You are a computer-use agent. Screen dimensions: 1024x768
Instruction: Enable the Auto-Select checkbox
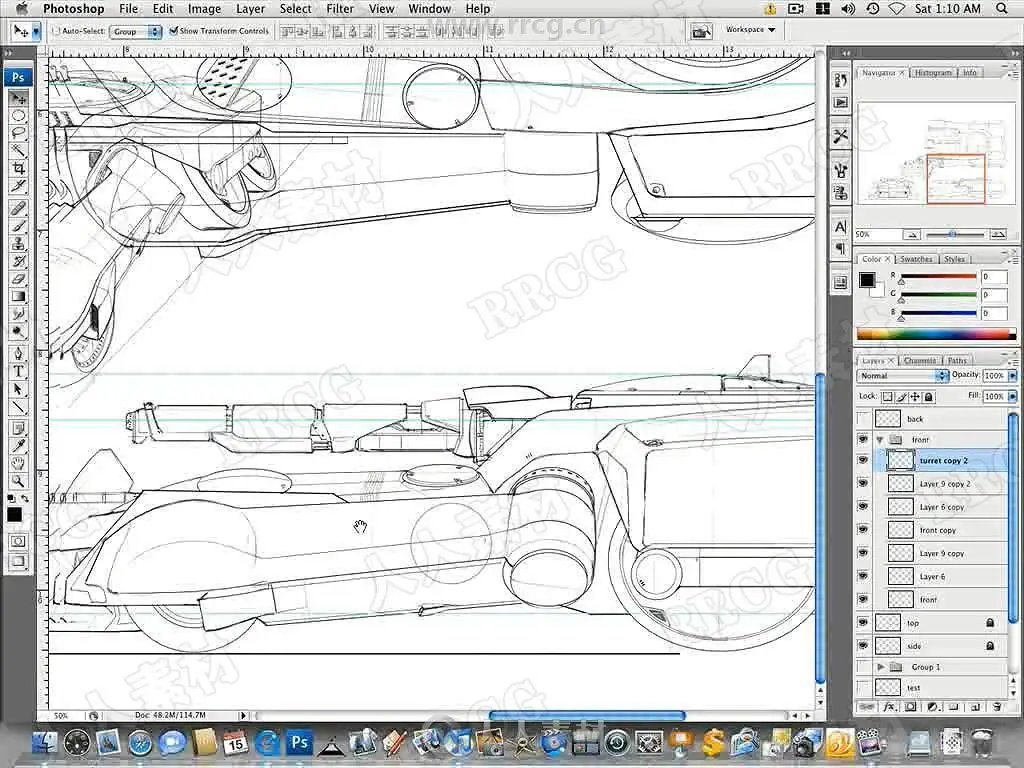tap(56, 31)
